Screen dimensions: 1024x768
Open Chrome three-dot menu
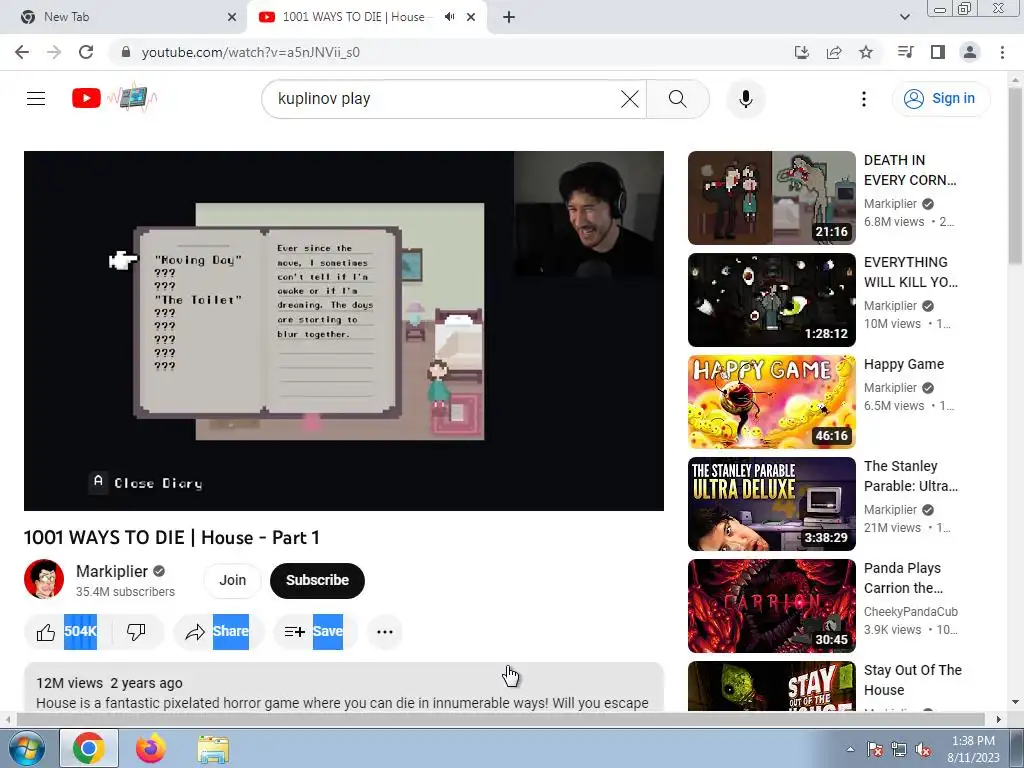1002,52
